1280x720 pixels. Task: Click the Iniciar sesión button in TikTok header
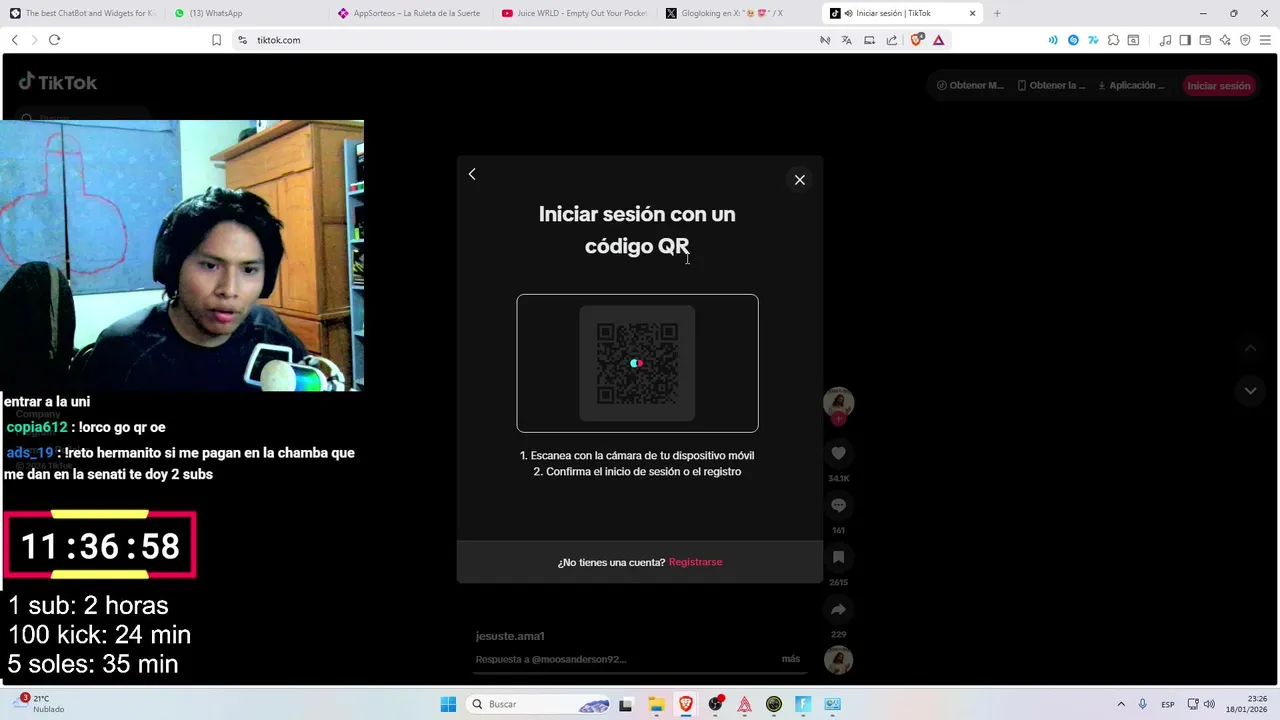click(x=1219, y=86)
